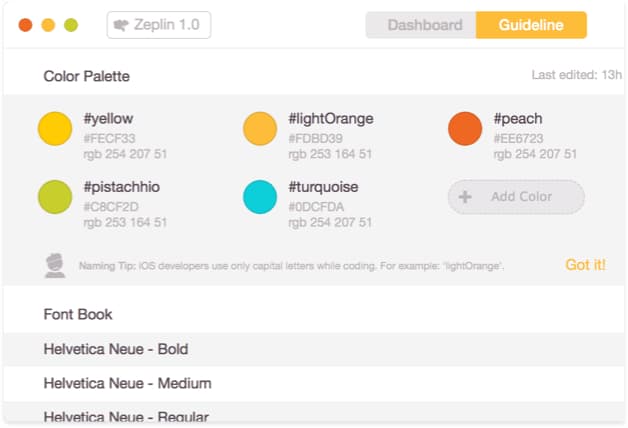Choose the pistachhio color swatch

(x=55, y=197)
